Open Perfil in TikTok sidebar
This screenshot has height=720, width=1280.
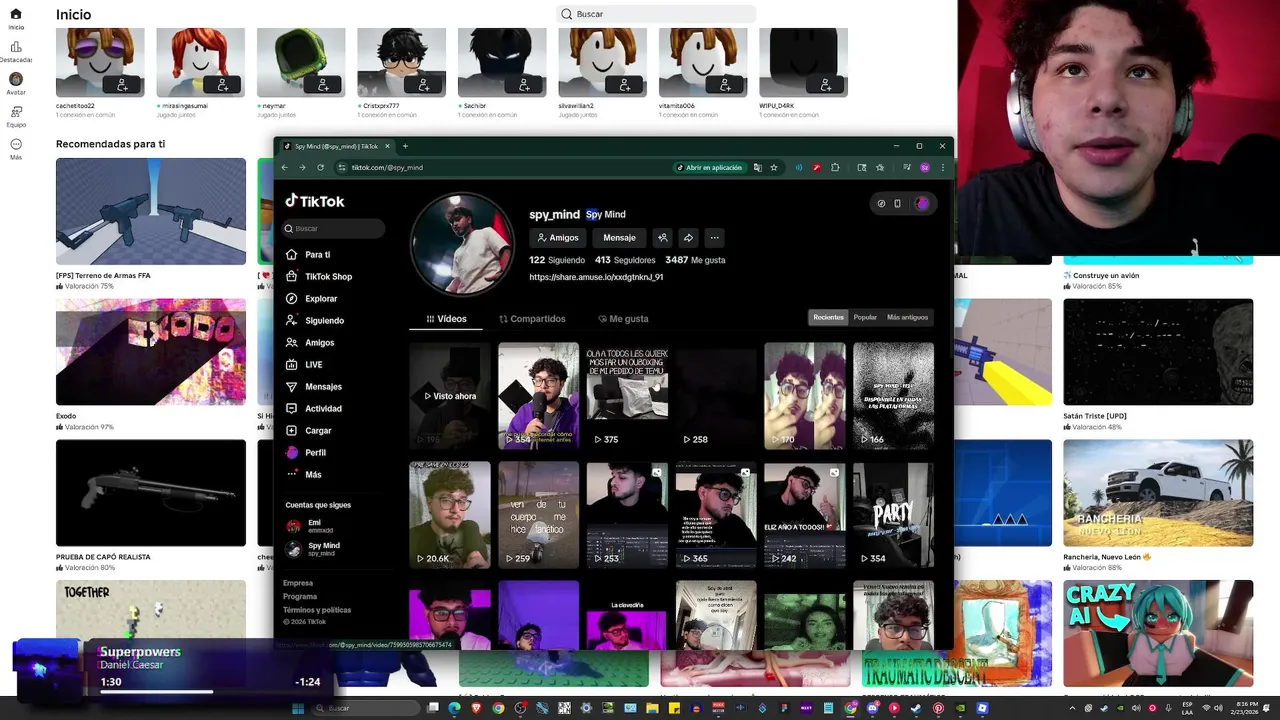click(305, 453)
